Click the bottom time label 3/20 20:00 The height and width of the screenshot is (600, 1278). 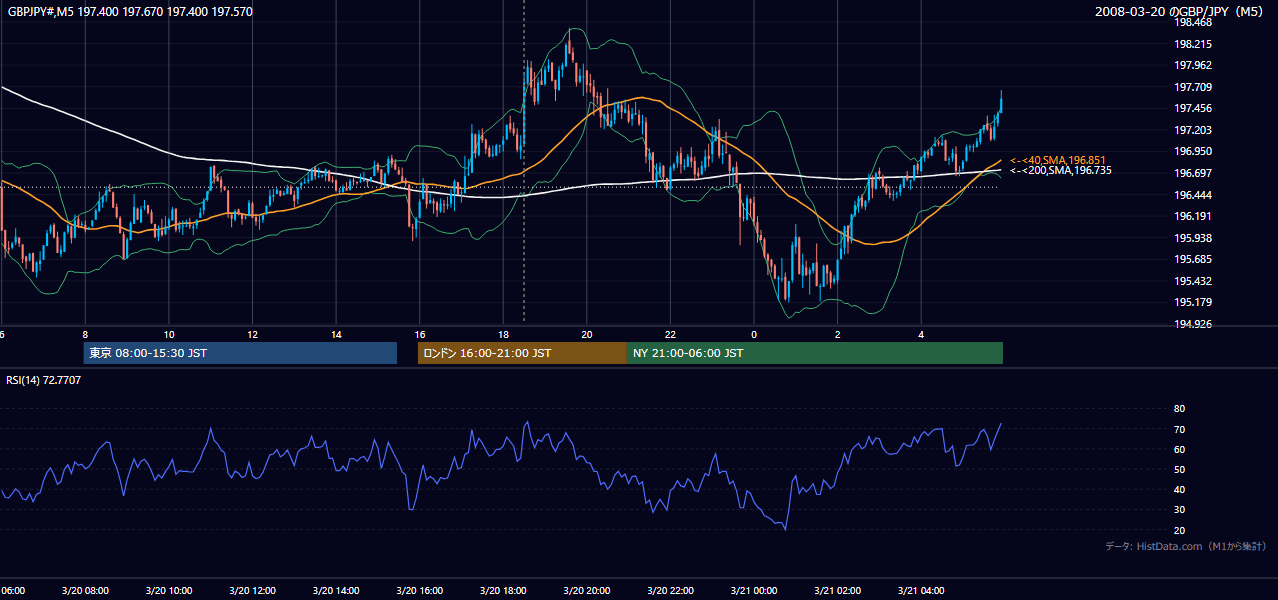[587, 591]
